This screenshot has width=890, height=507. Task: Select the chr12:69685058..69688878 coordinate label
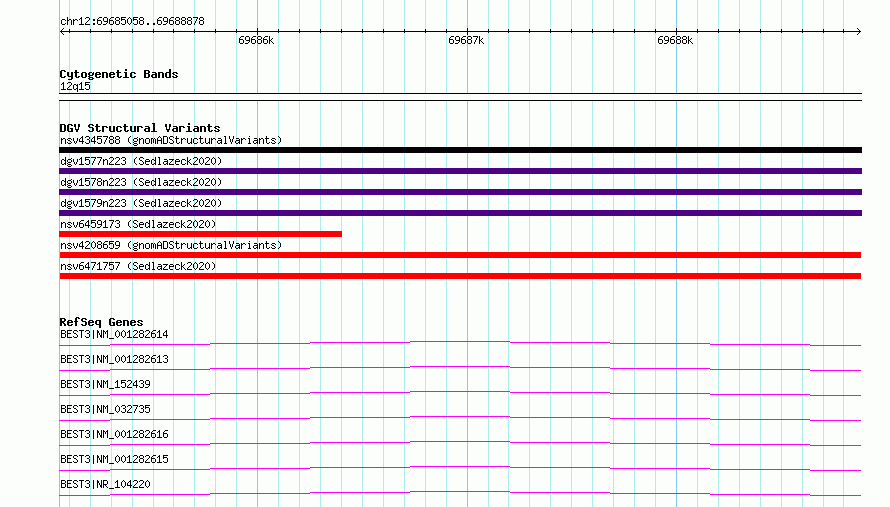tap(132, 22)
